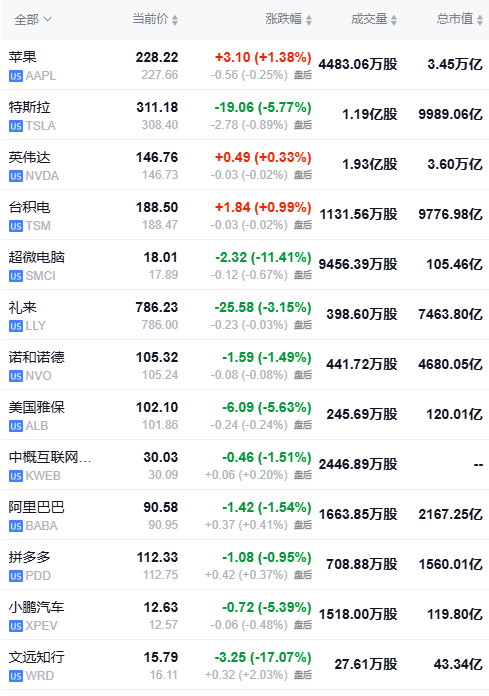This screenshot has height=696, width=489.
Task: Sort by 总市值 column arrows
Action: pos(480,20)
